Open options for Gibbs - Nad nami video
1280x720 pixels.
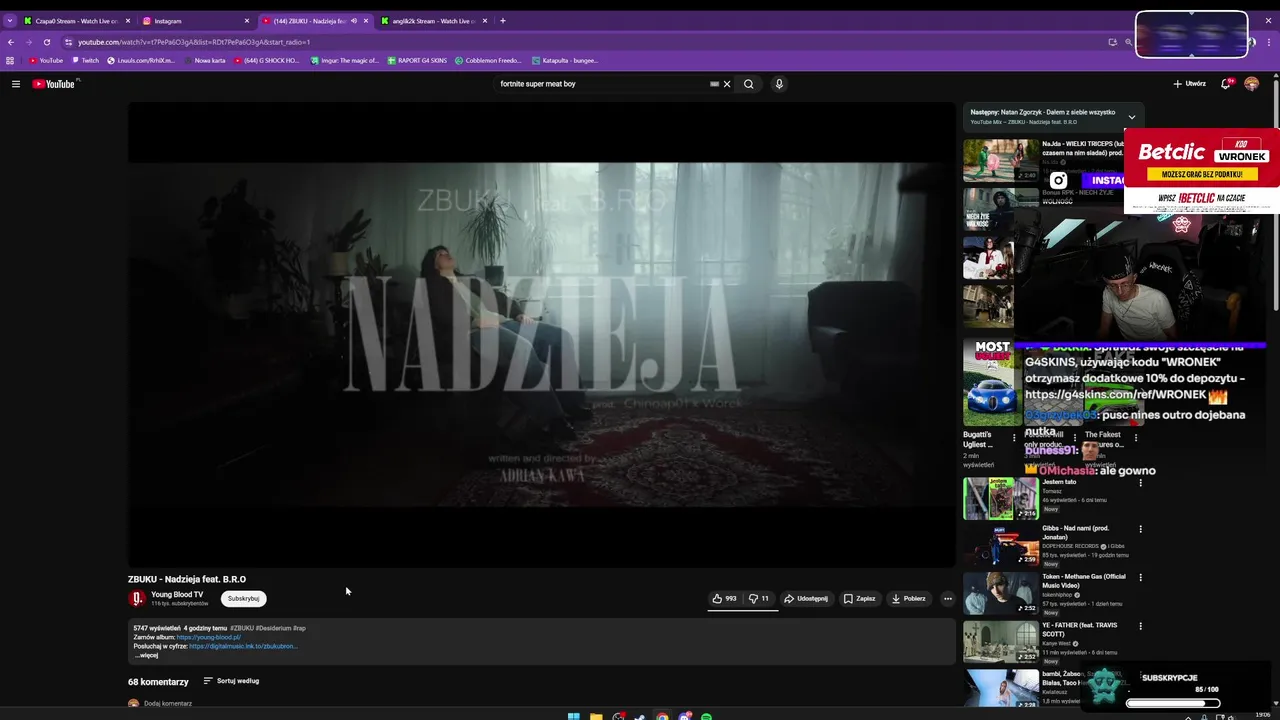coord(1140,529)
